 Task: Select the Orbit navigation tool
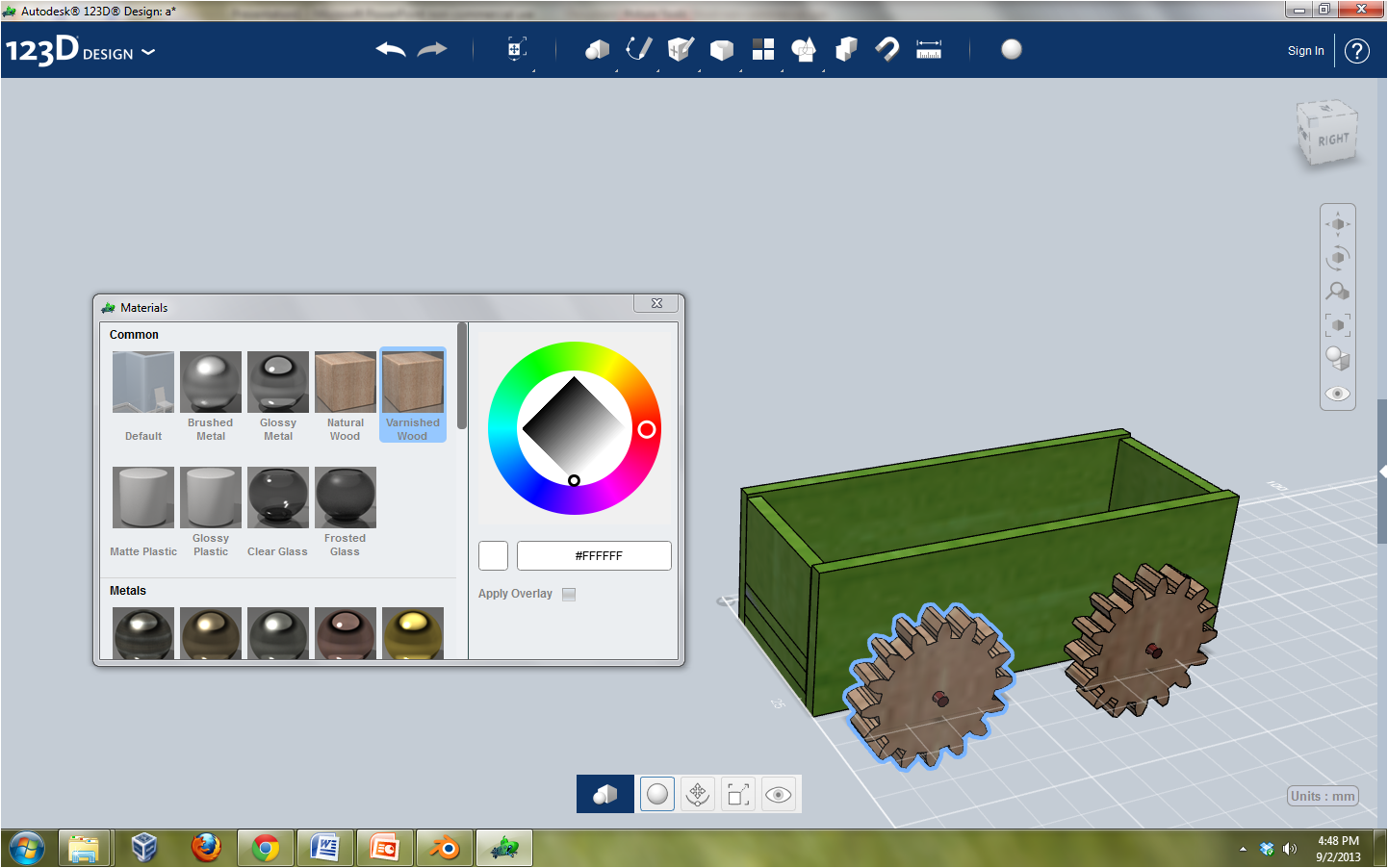click(1338, 258)
